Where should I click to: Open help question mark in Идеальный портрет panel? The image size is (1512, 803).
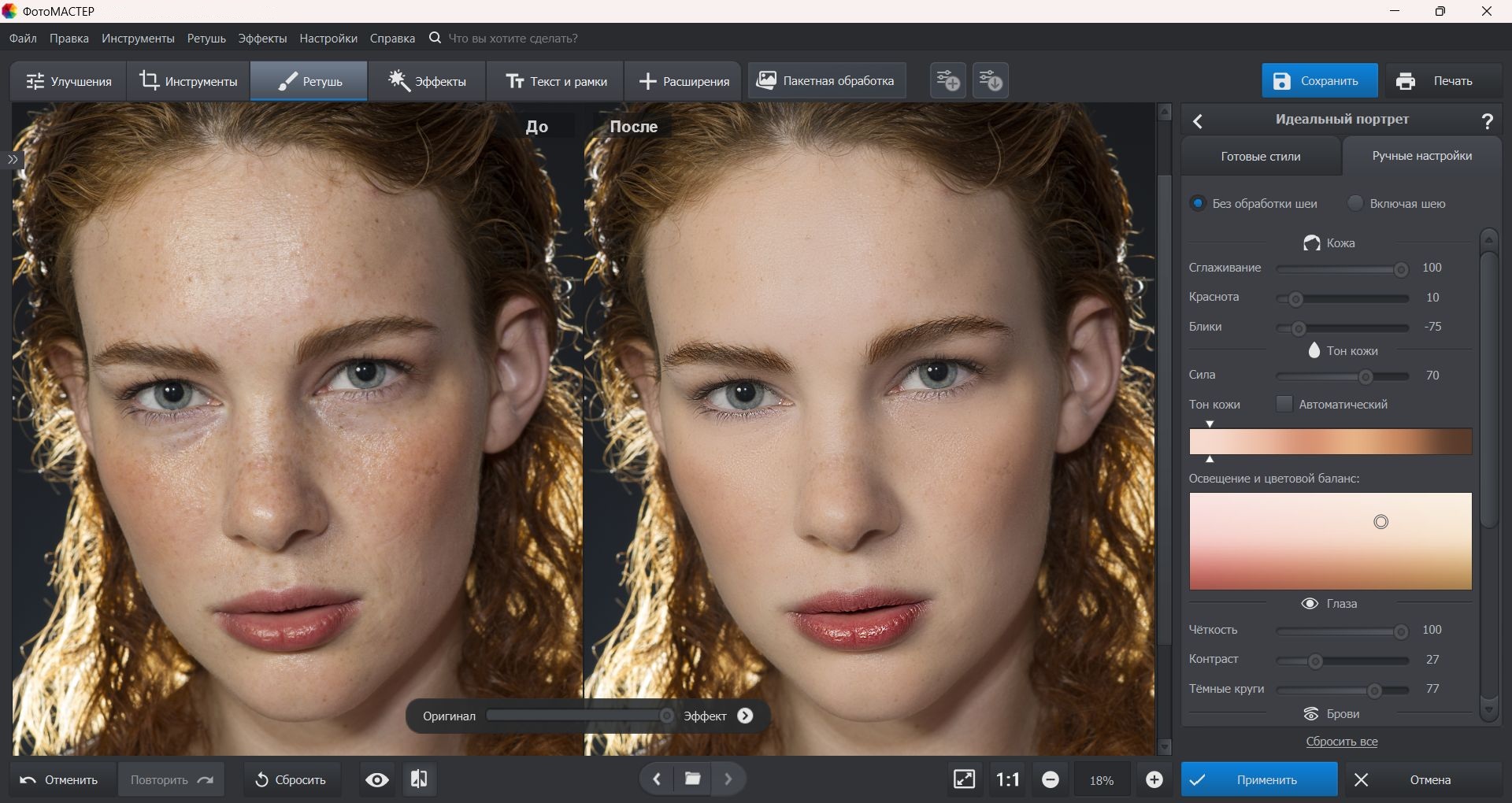1487,120
